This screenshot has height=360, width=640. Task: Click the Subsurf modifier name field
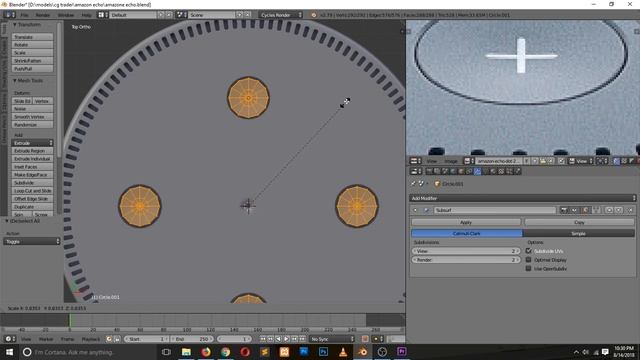pos(495,210)
